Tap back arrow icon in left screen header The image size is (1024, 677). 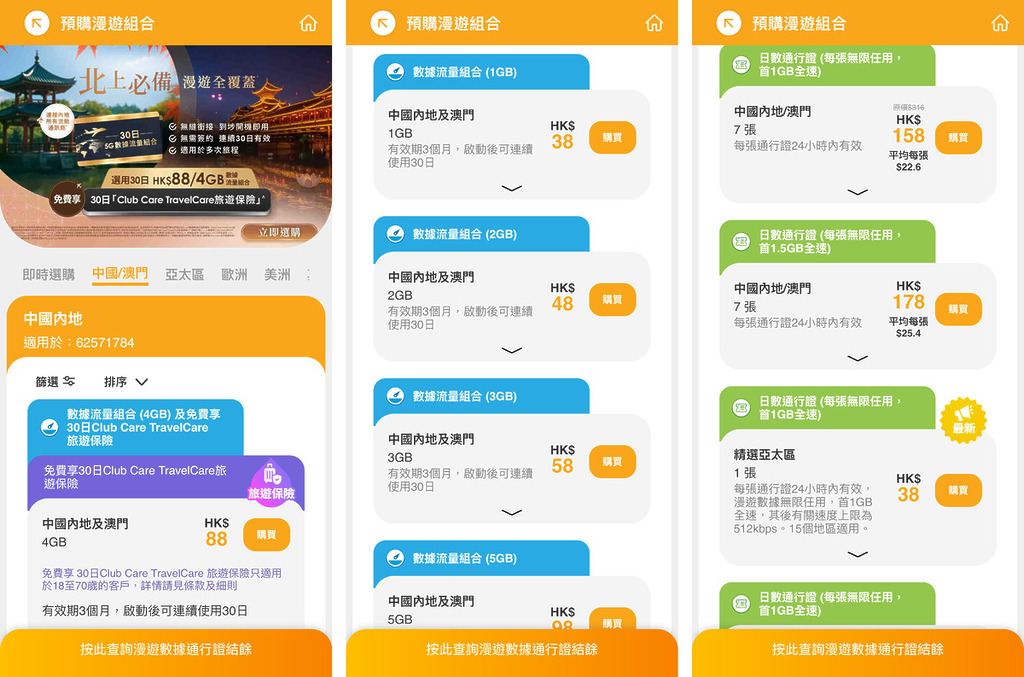37,24
